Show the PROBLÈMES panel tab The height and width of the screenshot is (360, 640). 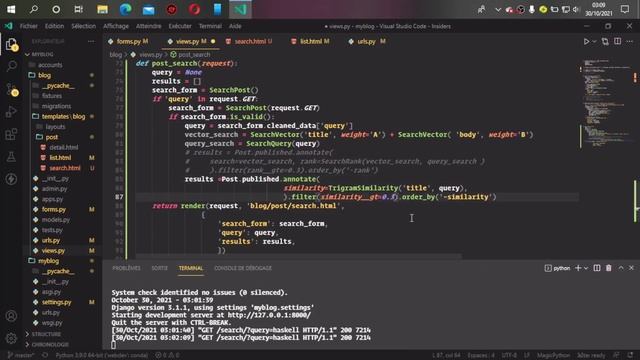click(126, 268)
